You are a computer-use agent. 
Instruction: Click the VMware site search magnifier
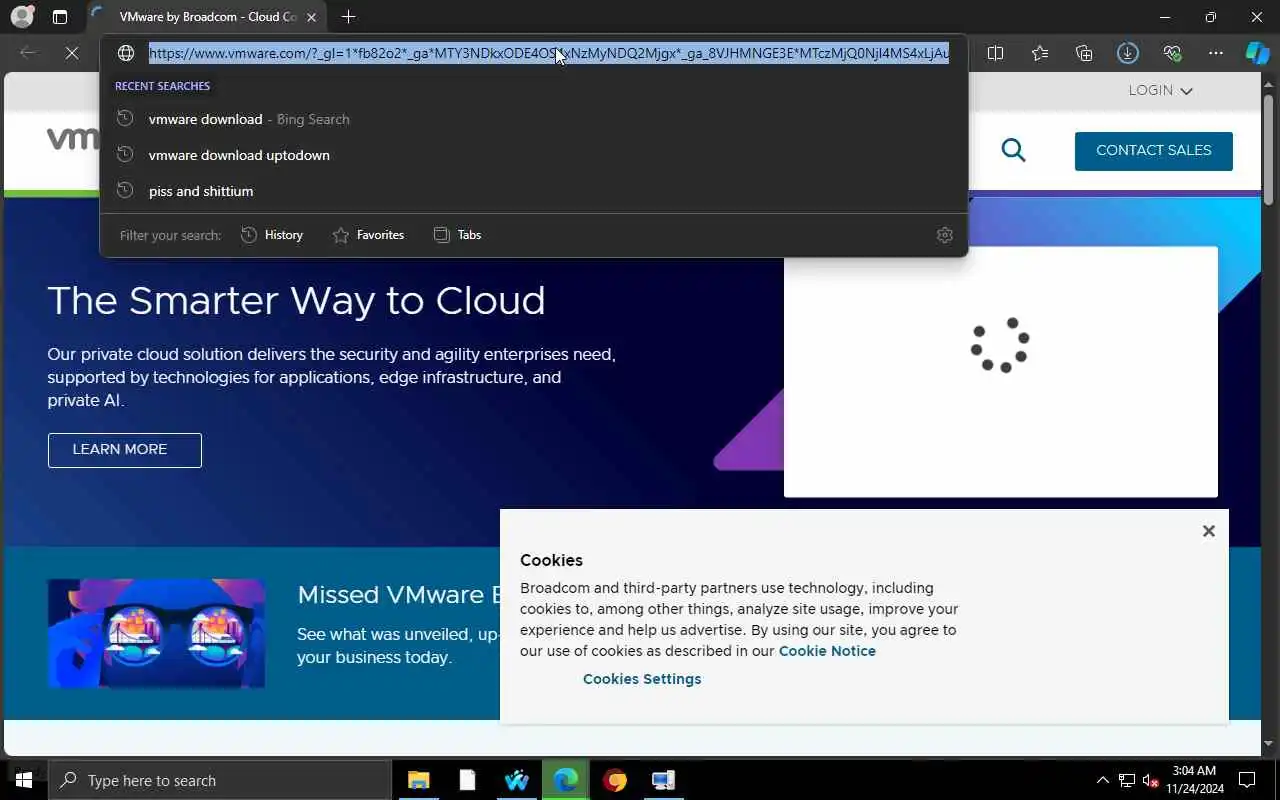pyautogui.click(x=1013, y=150)
